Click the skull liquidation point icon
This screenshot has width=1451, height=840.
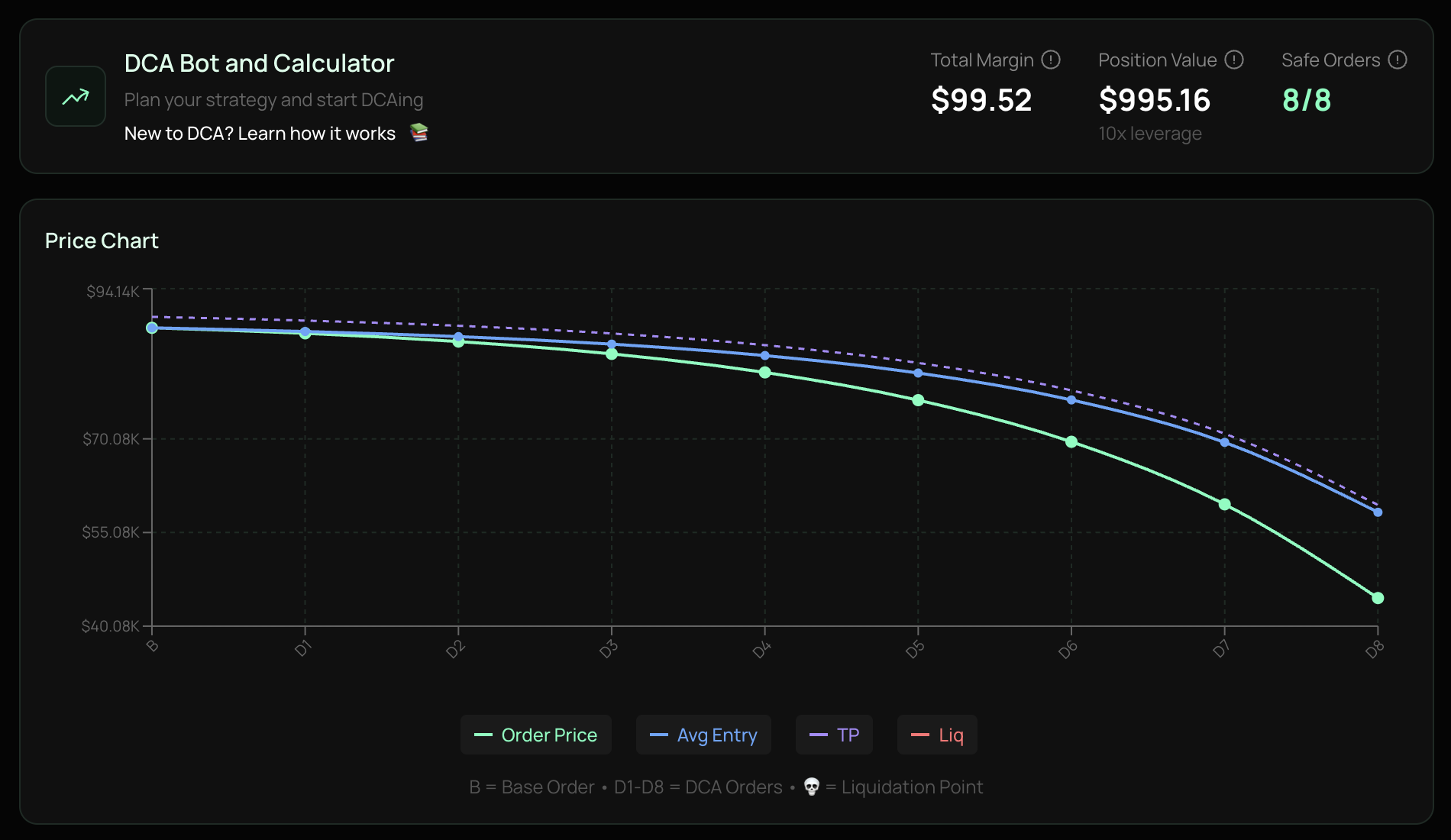coord(811,787)
